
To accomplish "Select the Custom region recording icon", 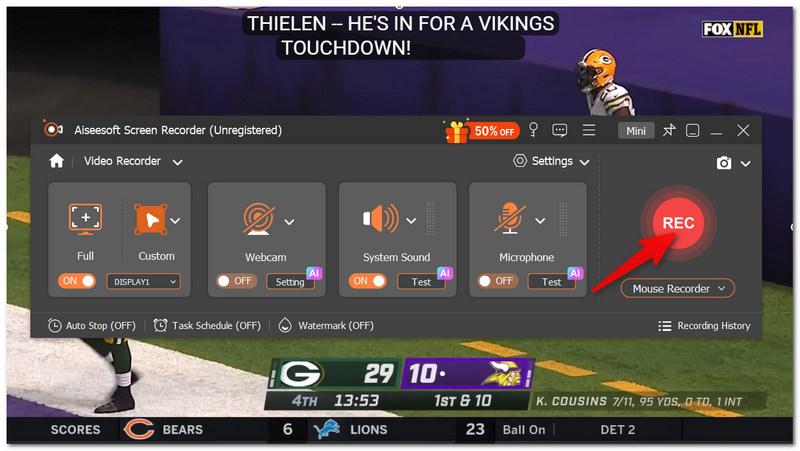I will pos(151,219).
